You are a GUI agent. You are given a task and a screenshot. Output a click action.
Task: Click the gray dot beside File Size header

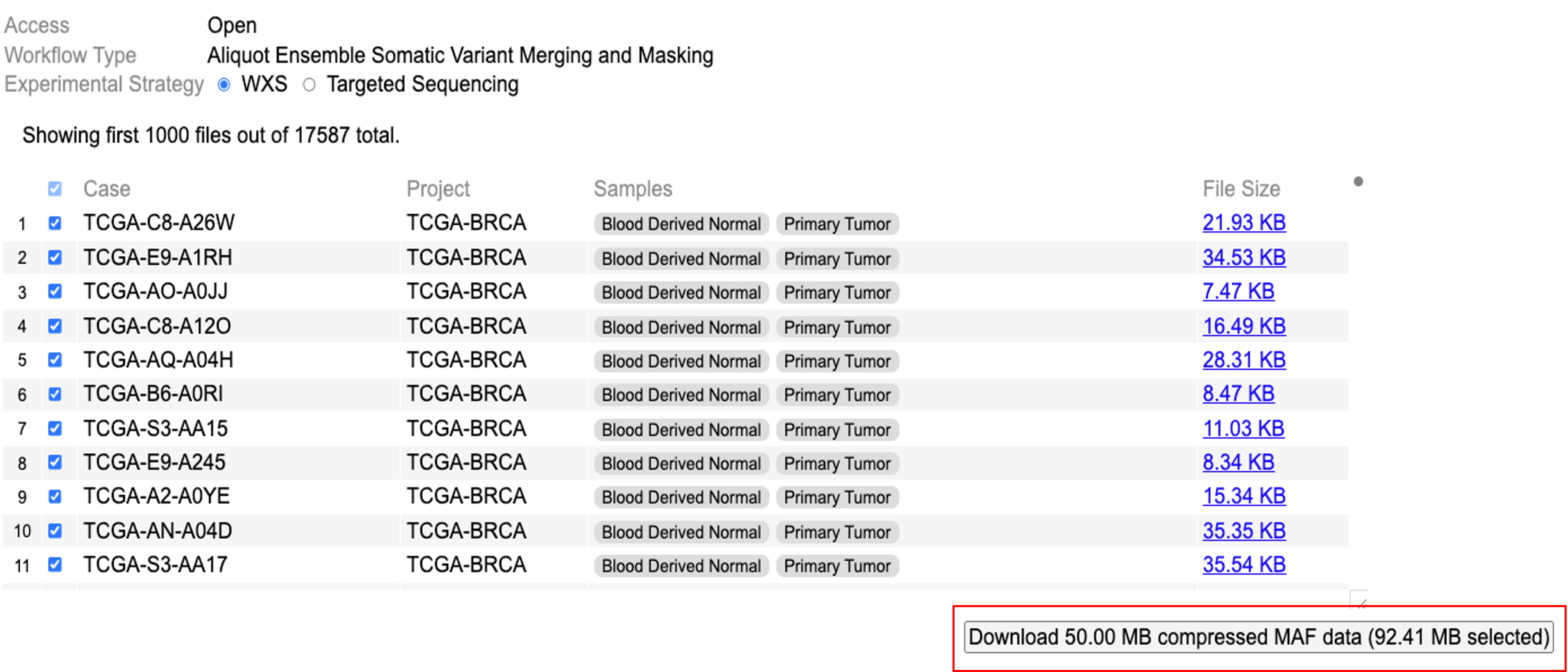[1358, 182]
